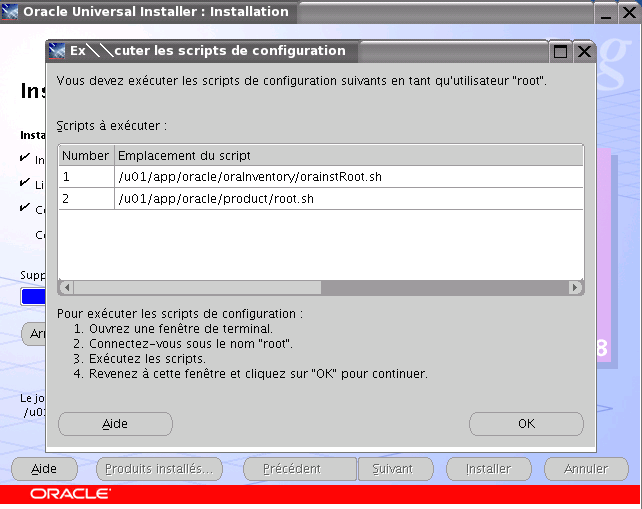The width and height of the screenshot is (642, 509).
Task: Select the orainstRoot.sh script path cell
Action: point(349,177)
